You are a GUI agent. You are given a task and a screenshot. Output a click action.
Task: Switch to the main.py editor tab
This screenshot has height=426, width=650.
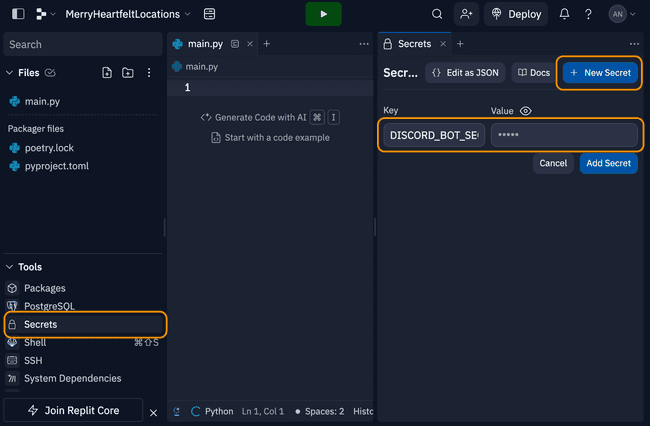[205, 44]
